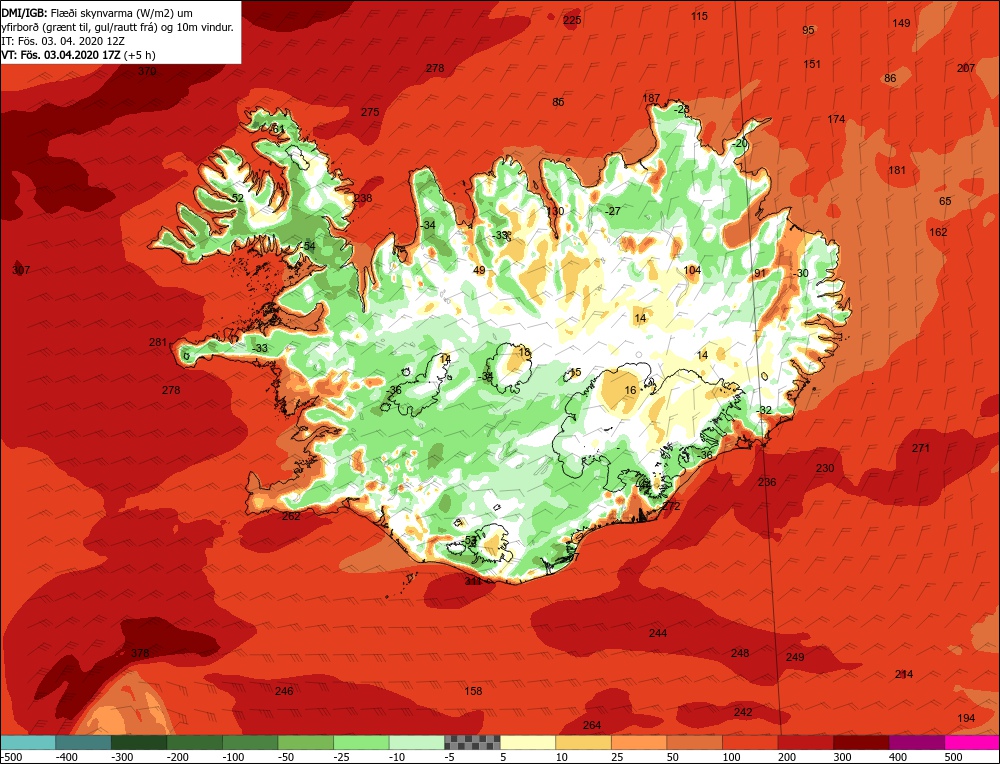Click the legend swatch between 10 and 25
This screenshot has height=764, width=1000.
584,742
